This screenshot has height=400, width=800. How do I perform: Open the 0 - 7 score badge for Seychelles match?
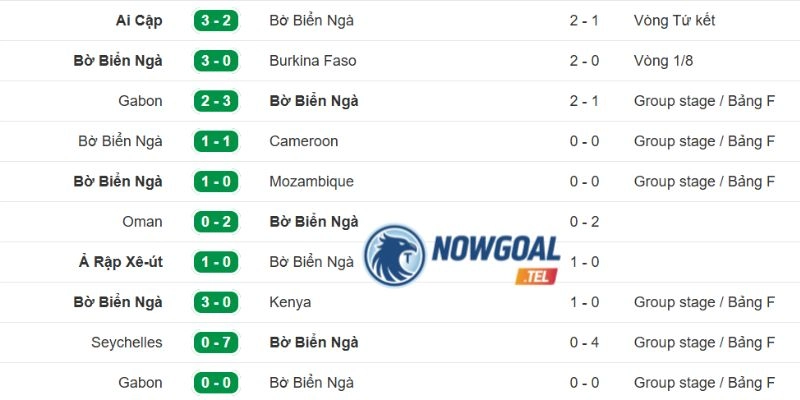click(216, 342)
